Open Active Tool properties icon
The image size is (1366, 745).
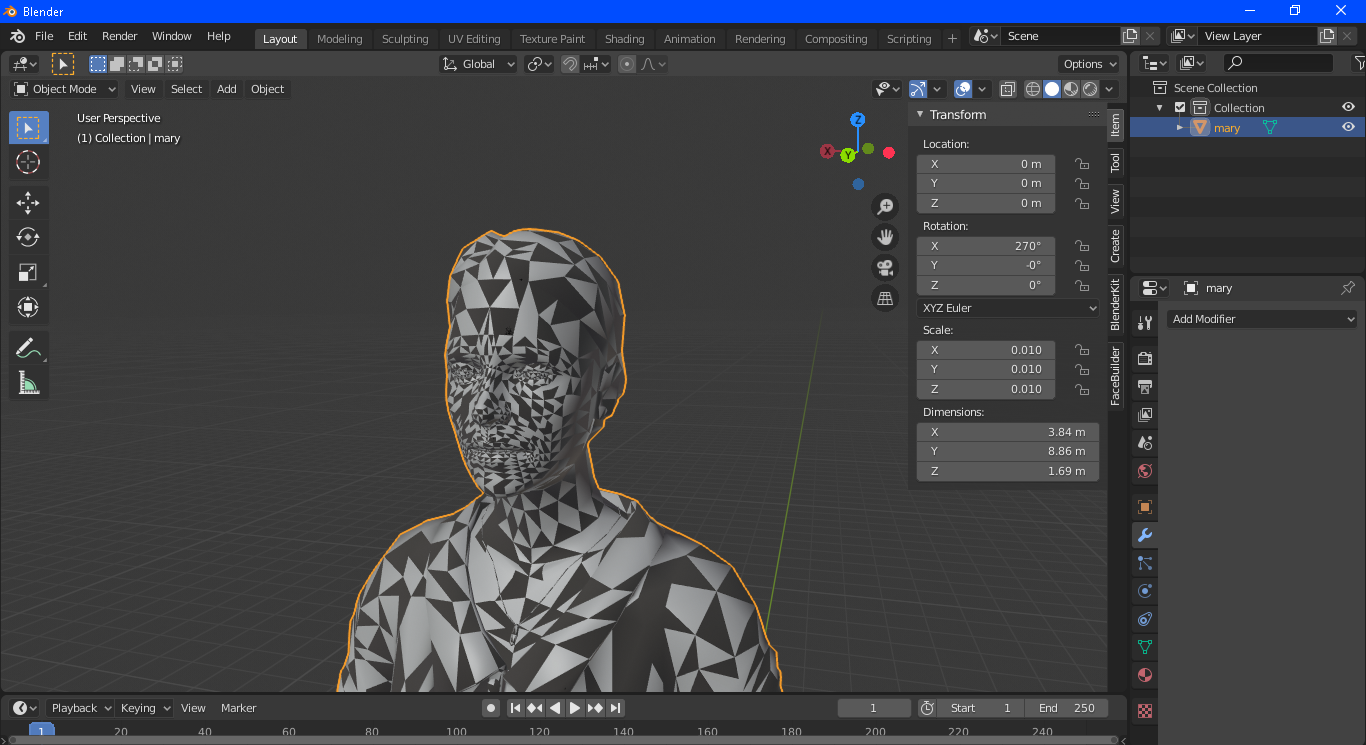coord(1145,323)
